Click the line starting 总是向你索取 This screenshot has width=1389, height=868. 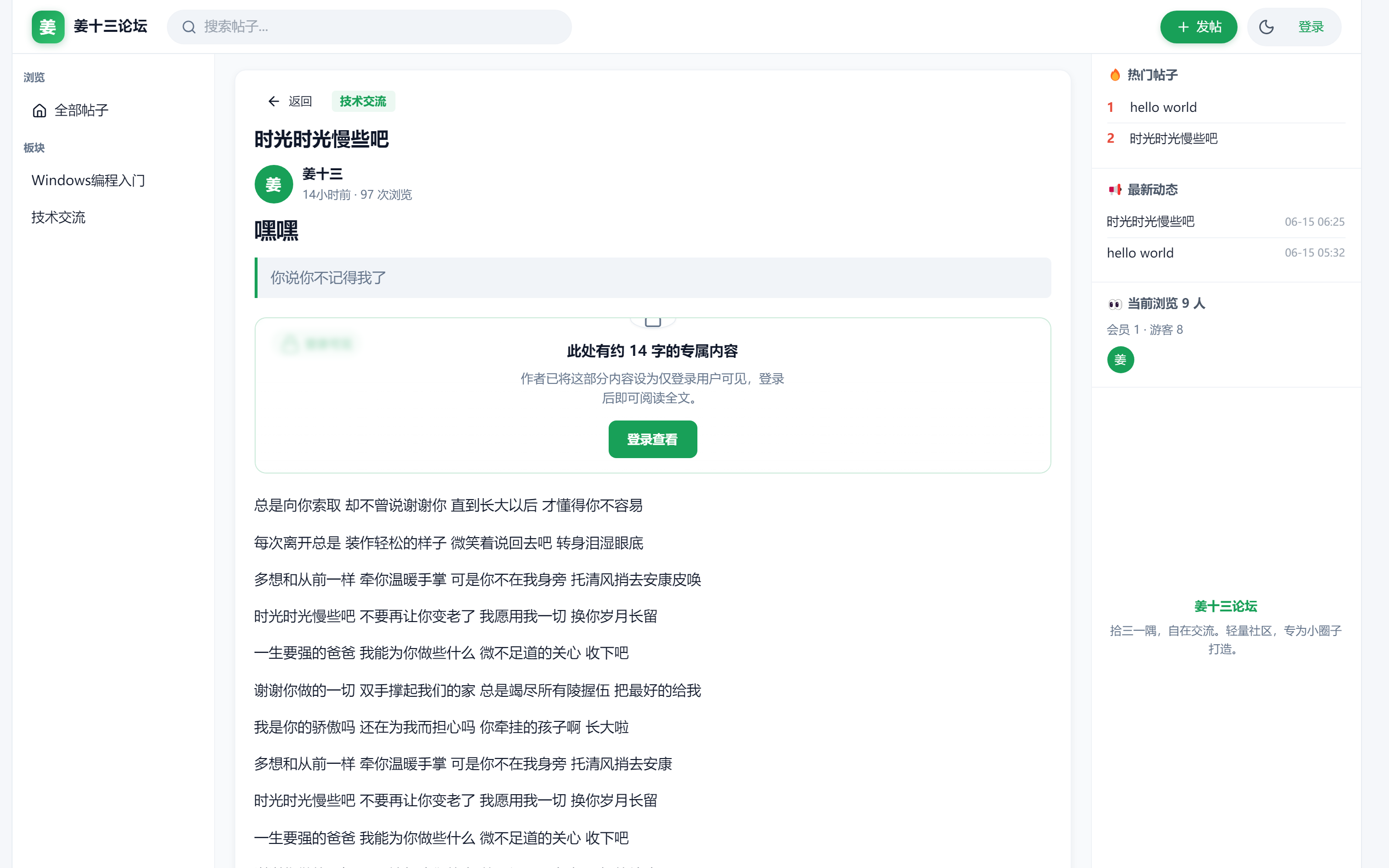coord(448,505)
